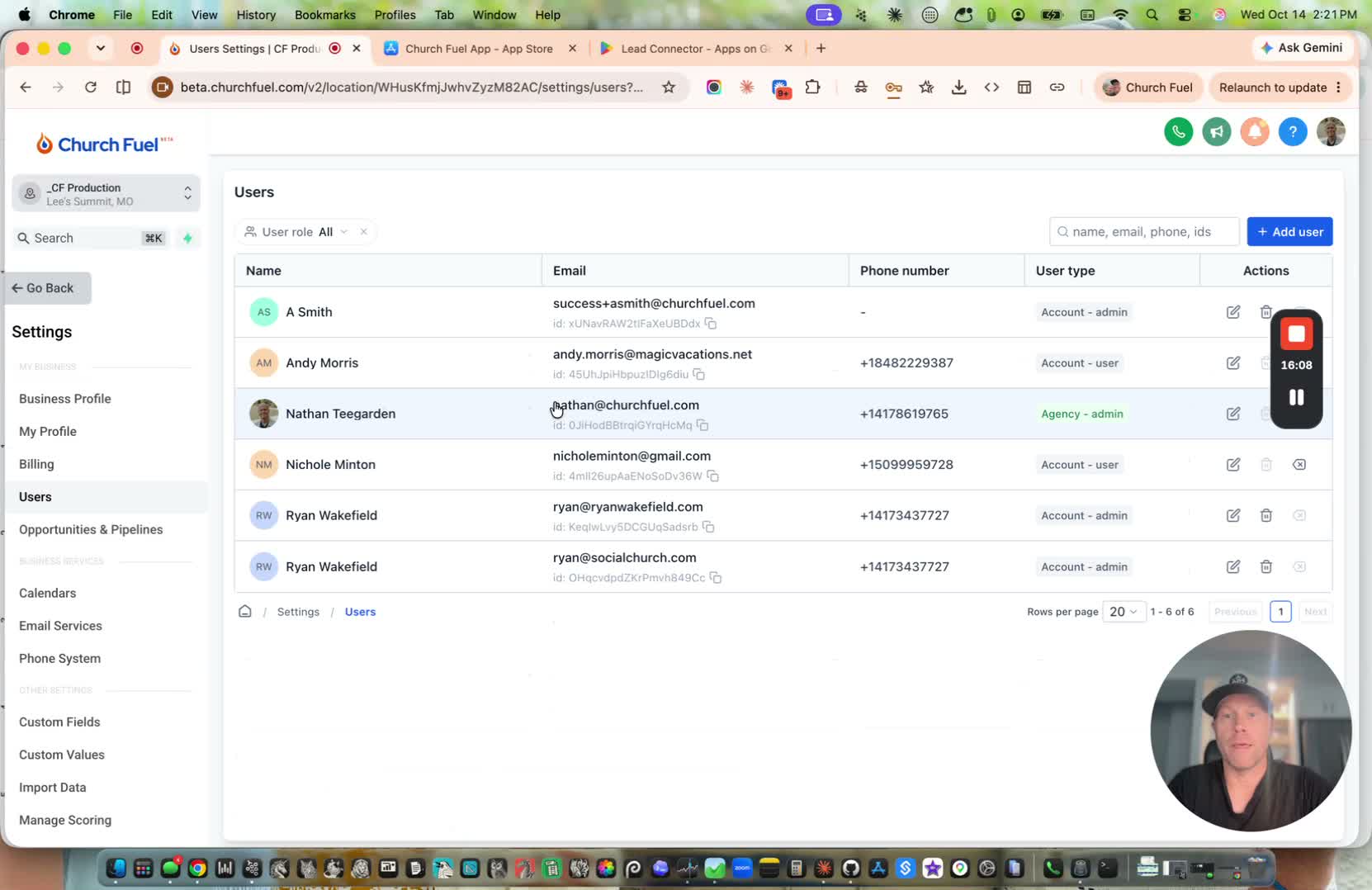Image resolution: width=1372 pixels, height=890 pixels.
Task: Click Settings in the breadcrumb
Action: 298,612
